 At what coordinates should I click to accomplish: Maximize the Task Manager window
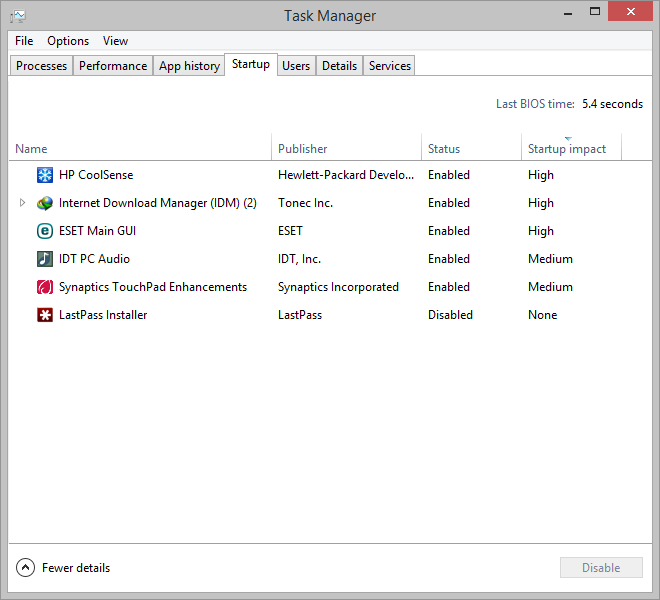(x=595, y=12)
